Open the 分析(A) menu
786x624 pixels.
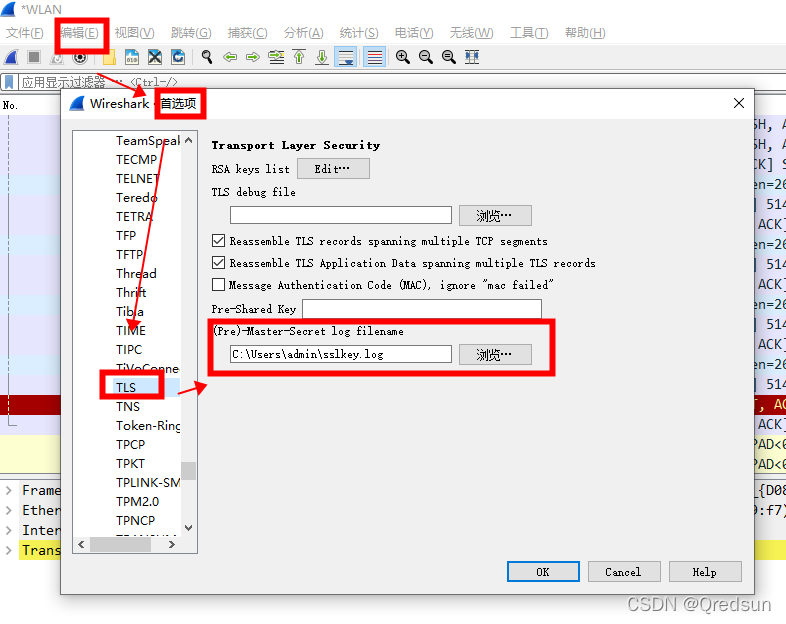[303, 33]
